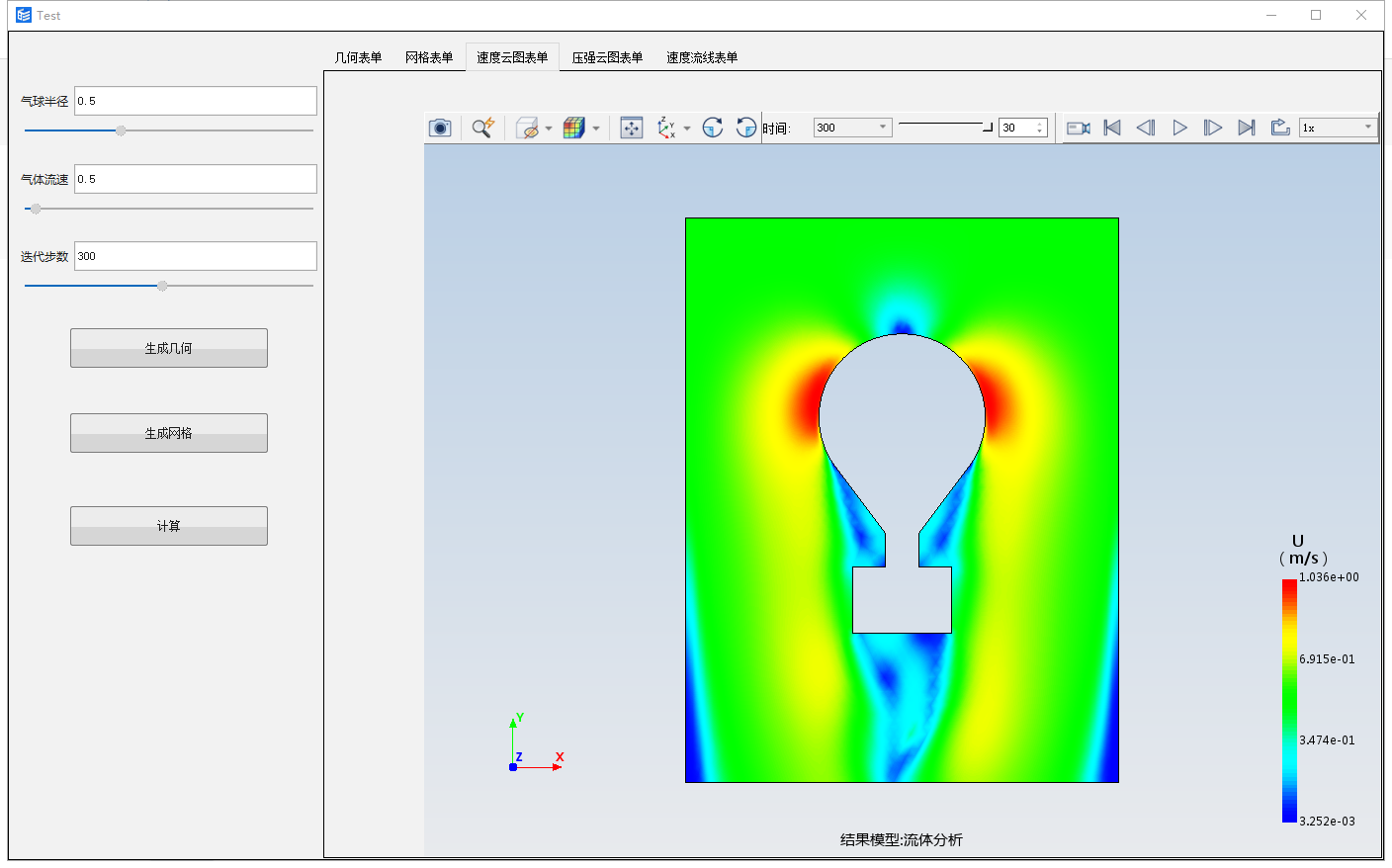Click the legend value 6.915e-01
Image resolution: width=1392 pixels, height=868 pixels.
(1327, 658)
